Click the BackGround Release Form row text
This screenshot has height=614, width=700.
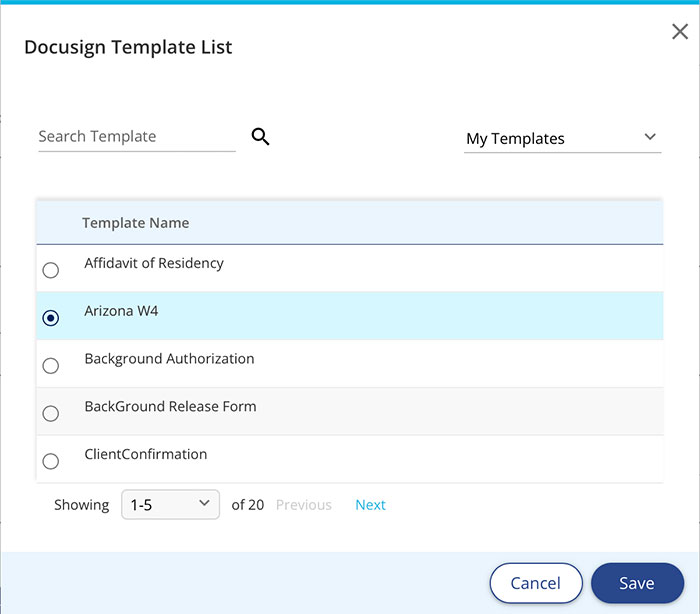[x=171, y=406]
